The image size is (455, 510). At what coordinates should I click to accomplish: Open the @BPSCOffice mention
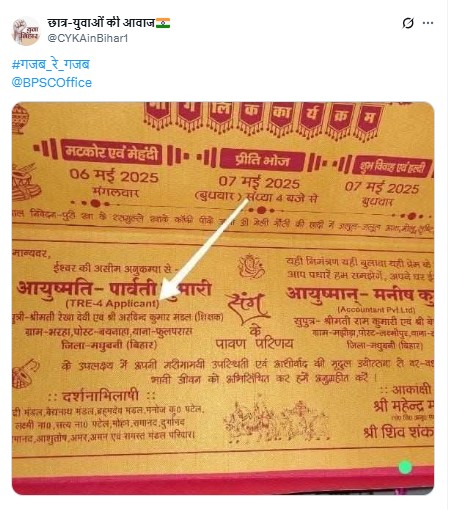click(52, 82)
